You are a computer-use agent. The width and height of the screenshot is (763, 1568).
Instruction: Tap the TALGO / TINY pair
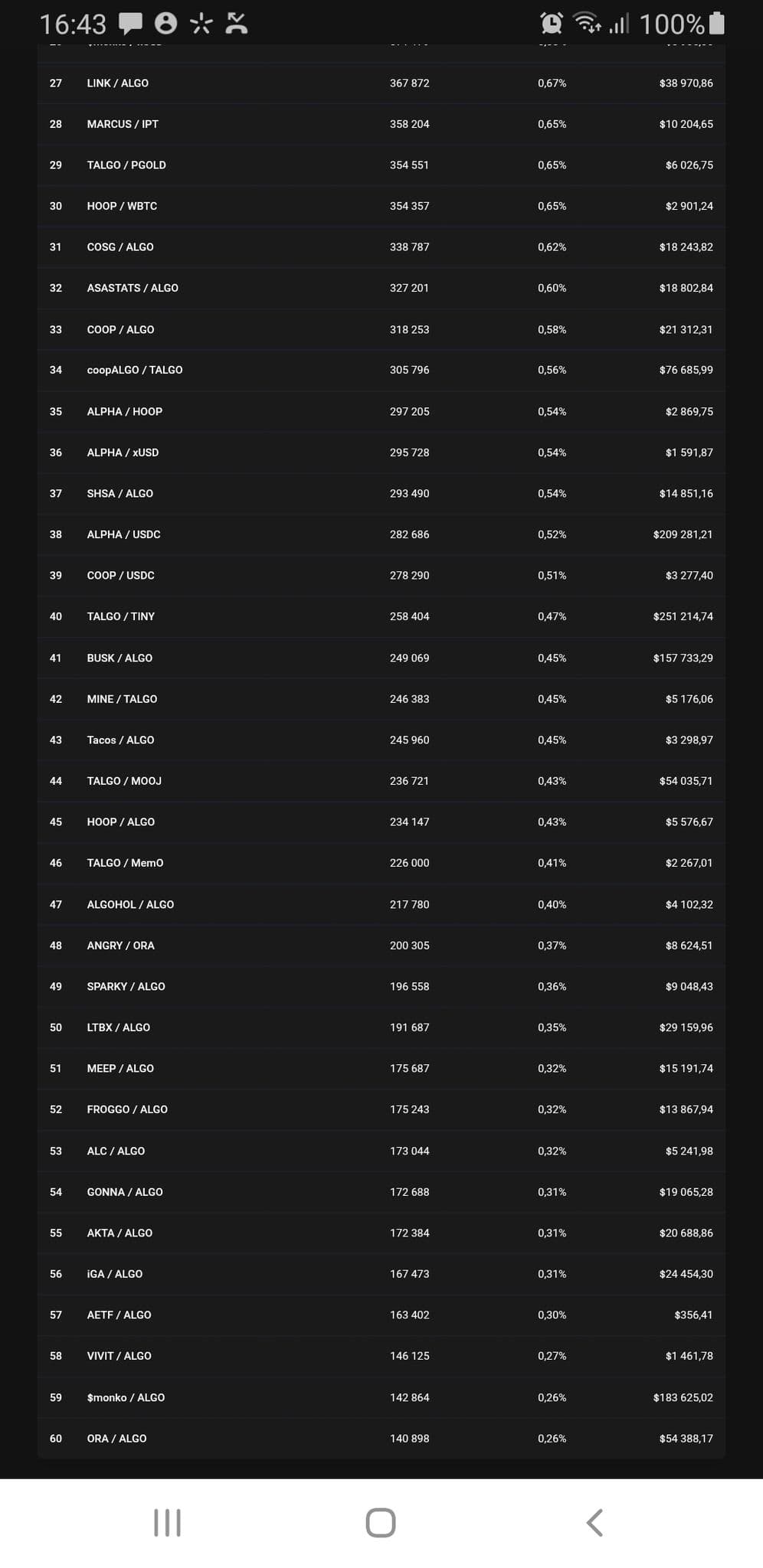click(x=121, y=616)
